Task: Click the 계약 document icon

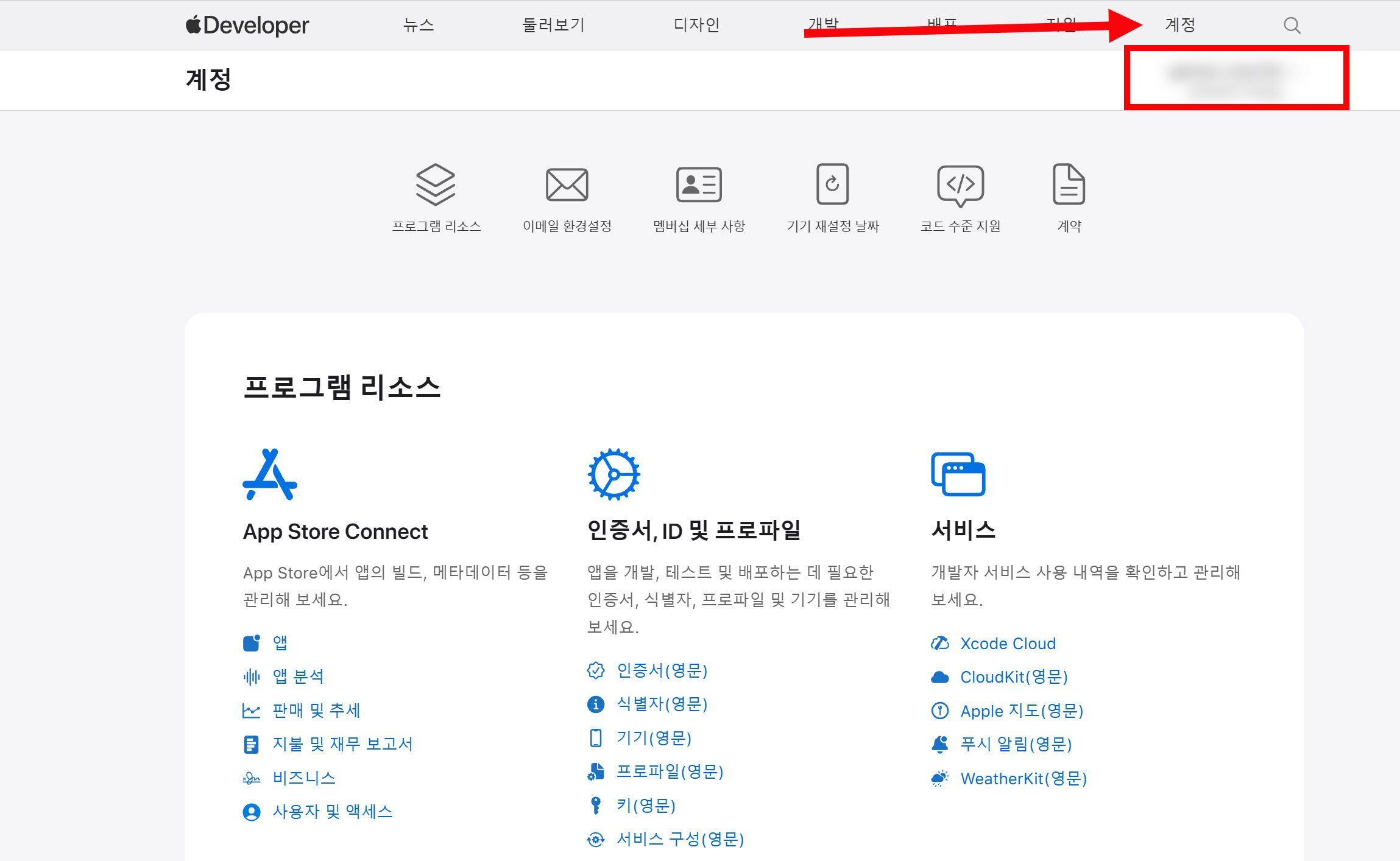Action: (x=1069, y=184)
